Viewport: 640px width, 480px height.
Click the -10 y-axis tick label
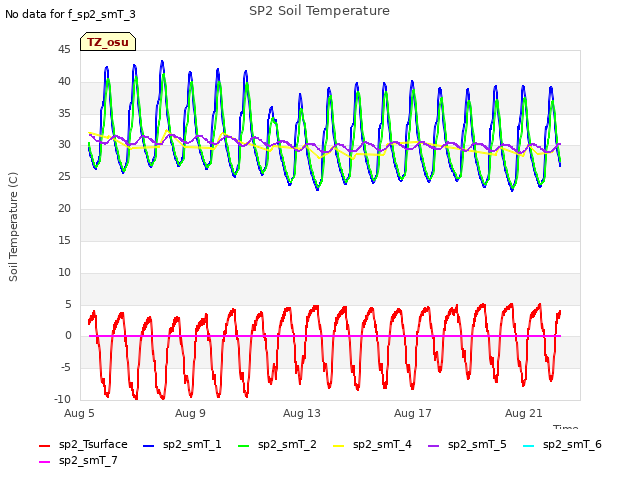[62, 399]
